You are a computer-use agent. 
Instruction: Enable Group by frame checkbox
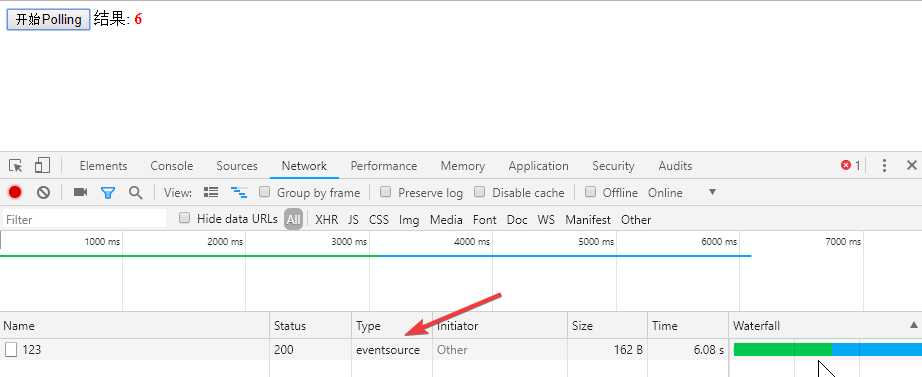click(x=265, y=192)
